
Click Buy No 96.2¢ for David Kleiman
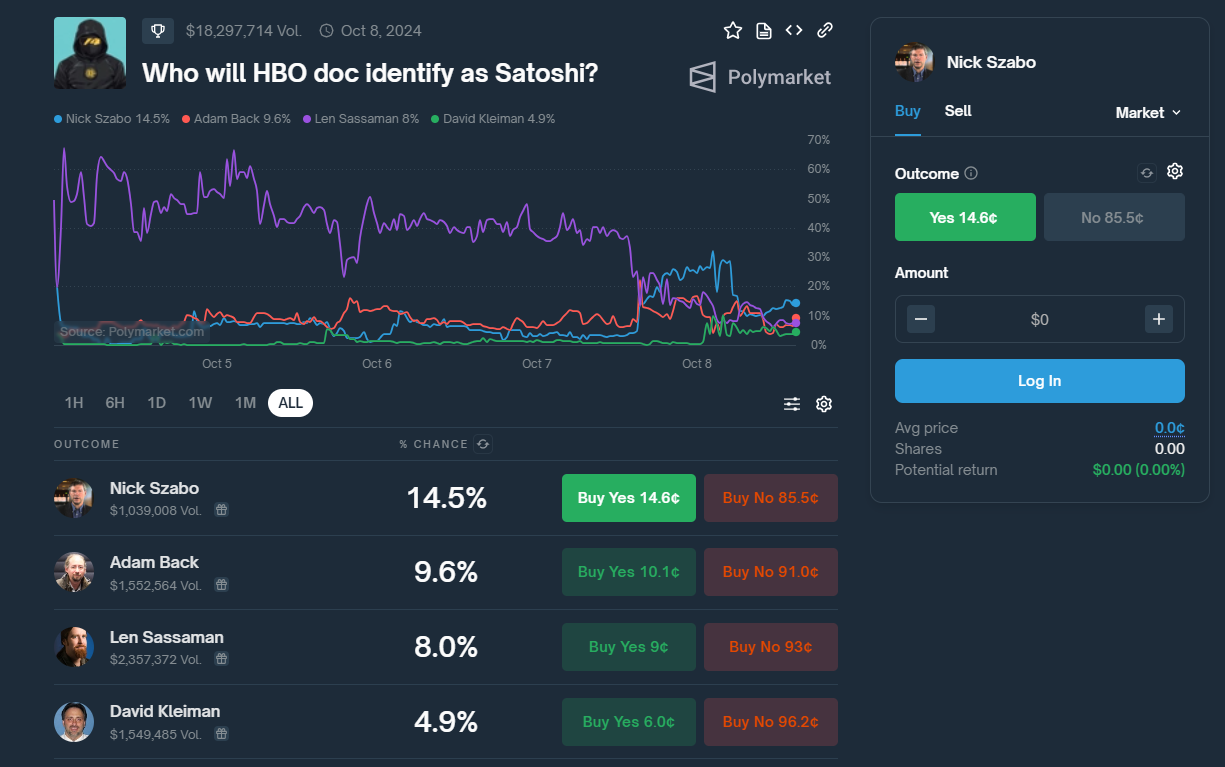pyautogui.click(x=771, y=722)
